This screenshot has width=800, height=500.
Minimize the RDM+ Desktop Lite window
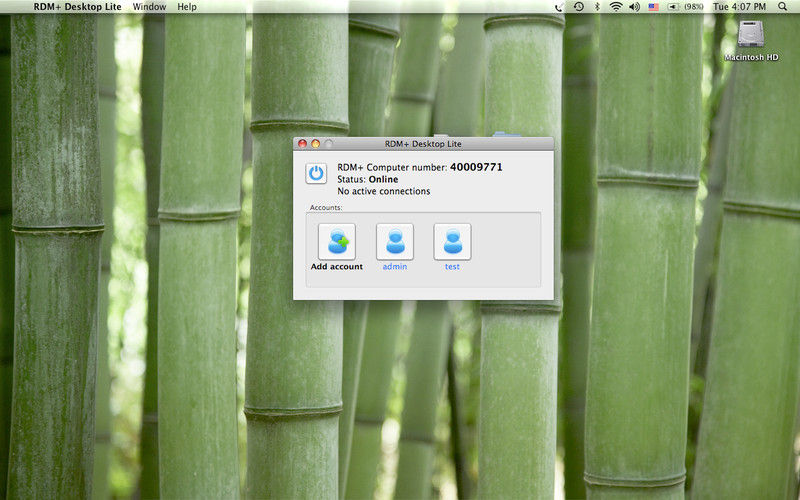point(315,144)
